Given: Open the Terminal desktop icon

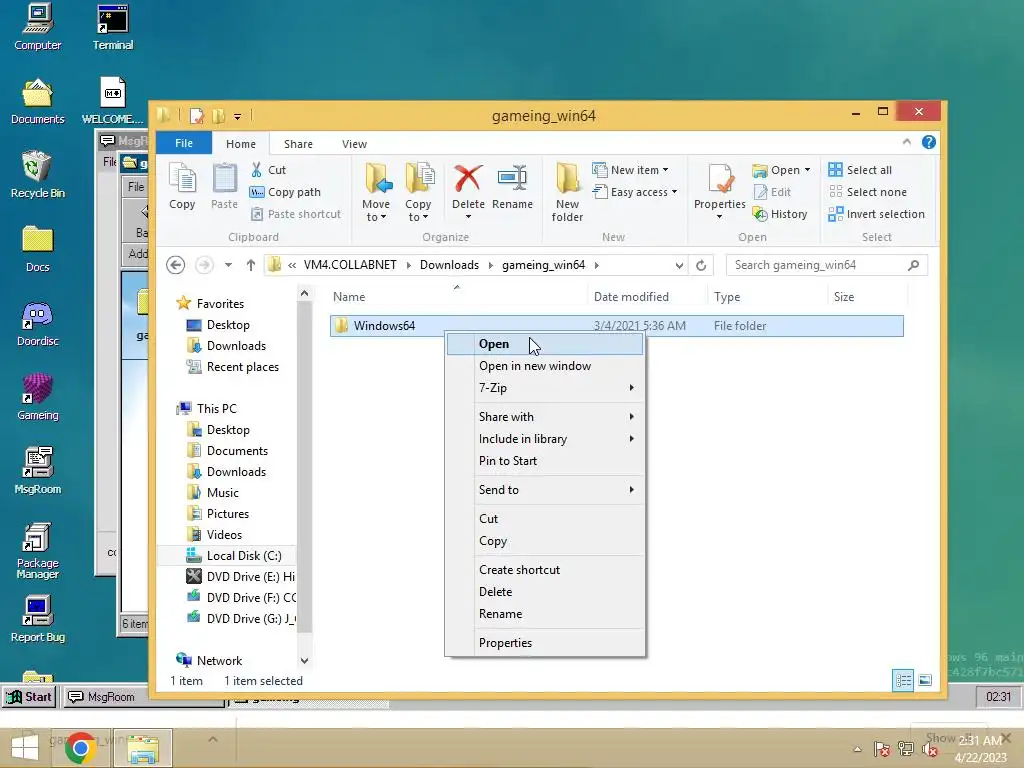Looking at the screenshot, I should click(113, 27).
